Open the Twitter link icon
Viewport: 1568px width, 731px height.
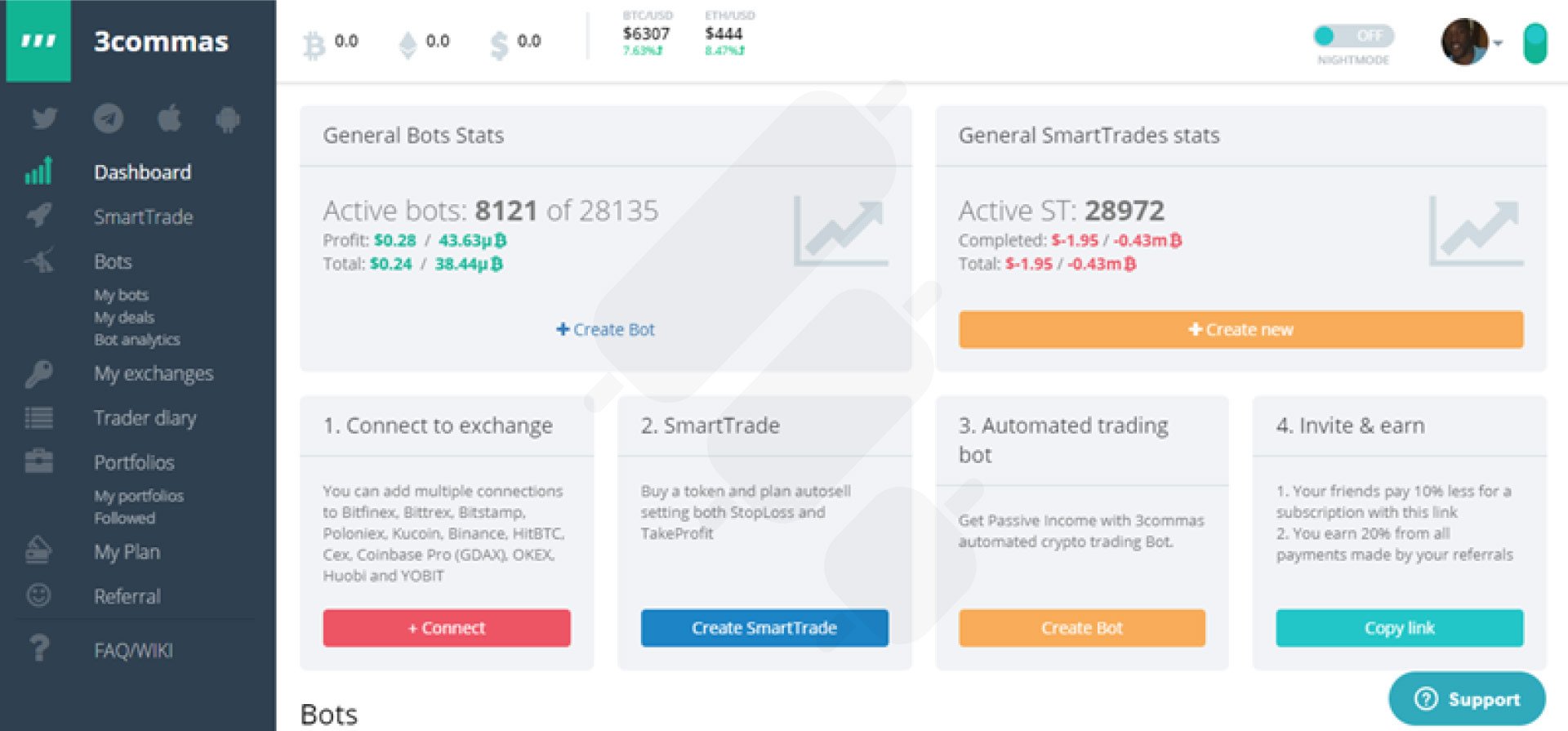[44, 118]
